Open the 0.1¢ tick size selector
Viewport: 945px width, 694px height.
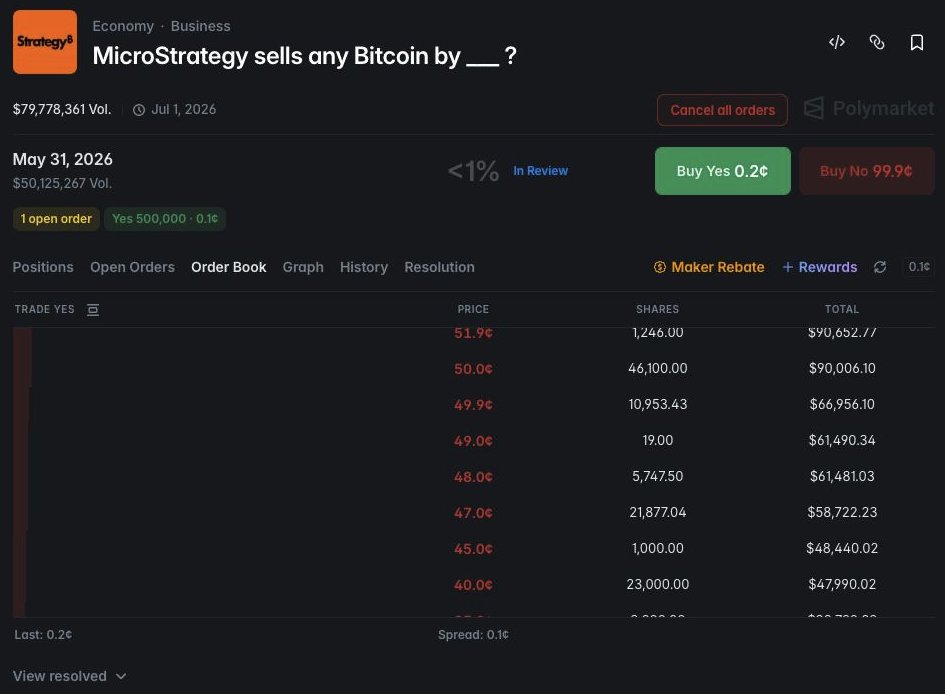click(918, 267)
